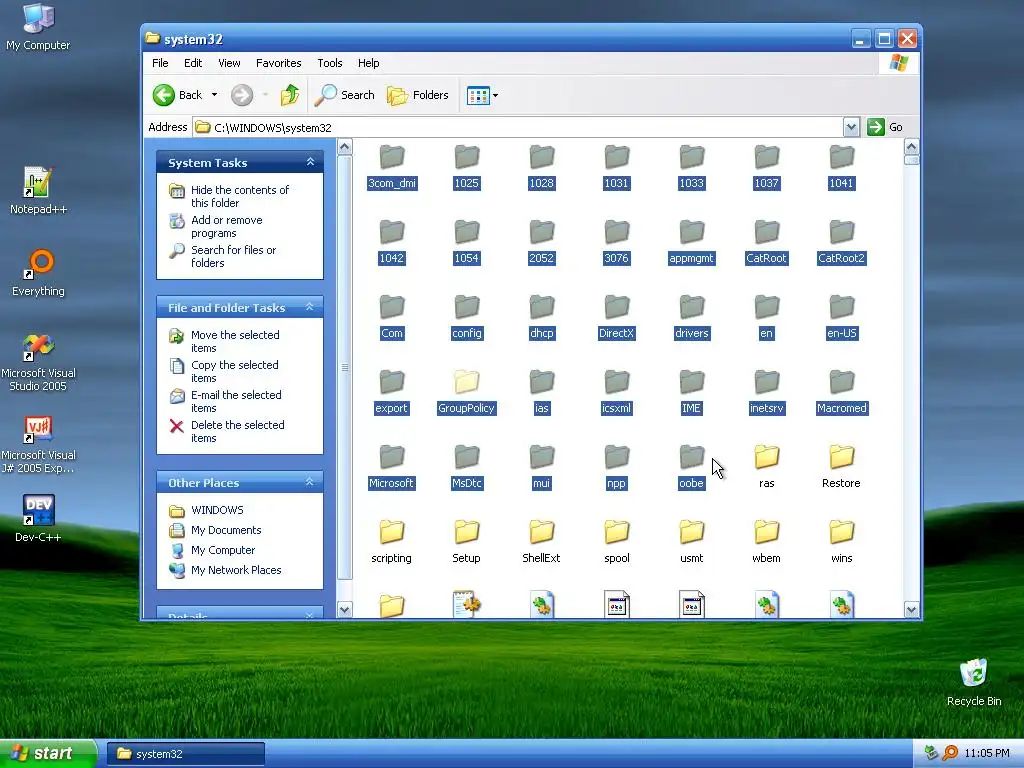Open My Documents in Other Places

pyautogui.click(x=226, y=530)
